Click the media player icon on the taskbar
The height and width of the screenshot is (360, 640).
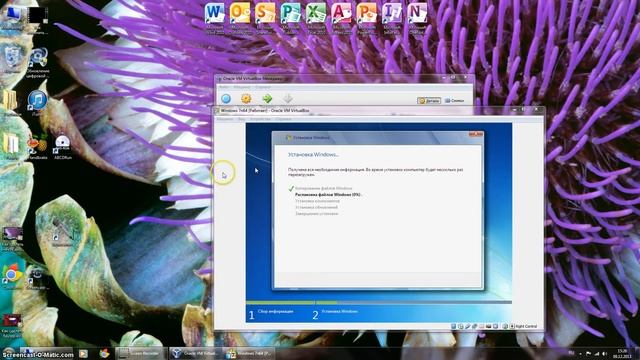(x=83, y=353)
